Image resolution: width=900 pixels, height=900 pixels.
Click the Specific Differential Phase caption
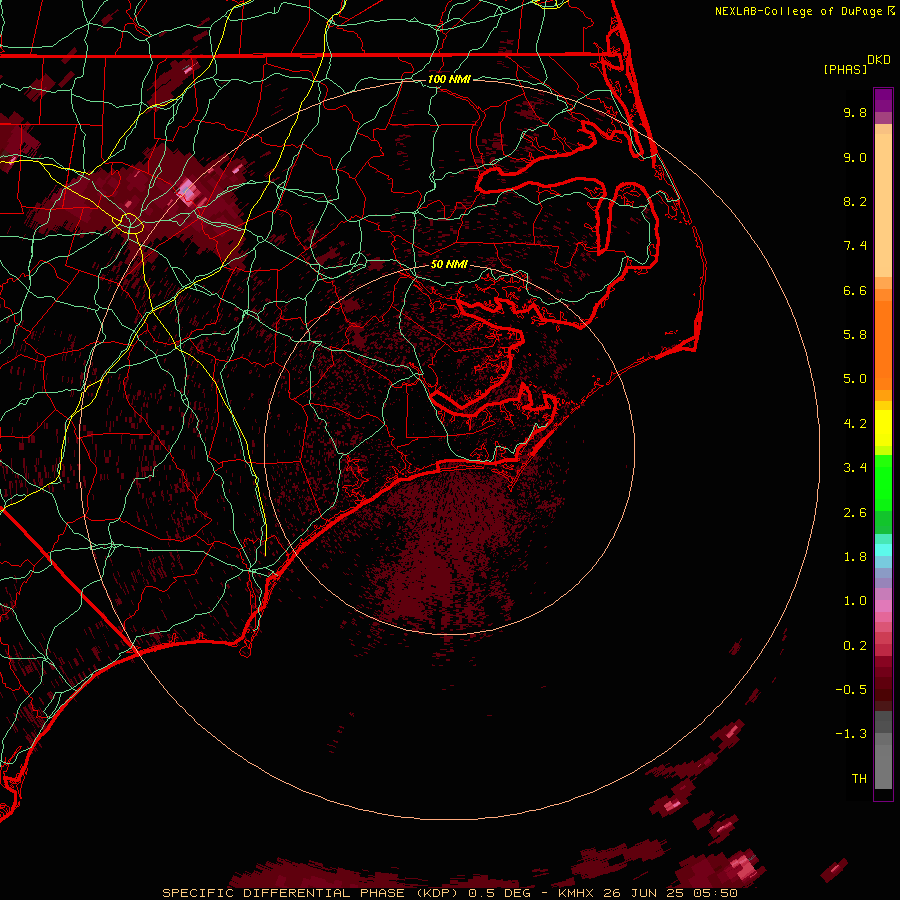click(449, 893)
